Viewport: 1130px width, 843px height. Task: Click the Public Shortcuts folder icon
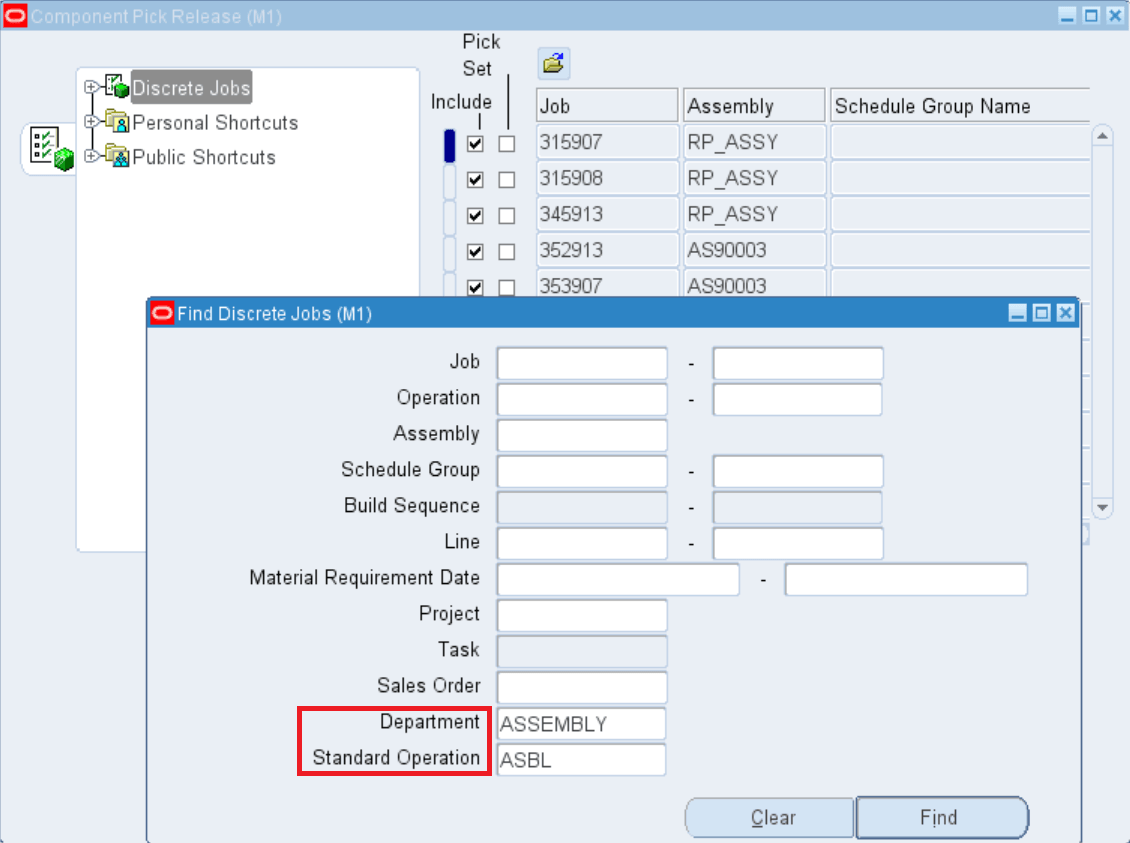tap(117, 155)
